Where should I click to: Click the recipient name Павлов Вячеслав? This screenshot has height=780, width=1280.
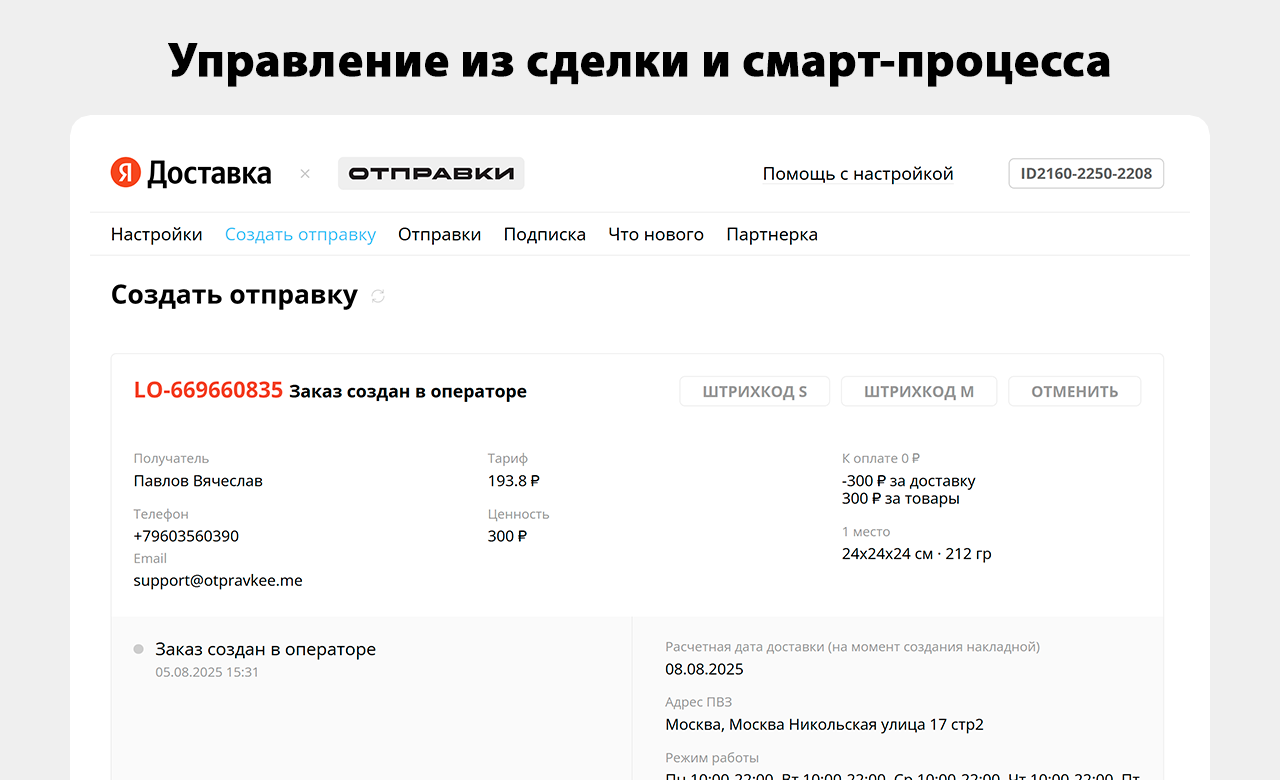click(198, 480)
